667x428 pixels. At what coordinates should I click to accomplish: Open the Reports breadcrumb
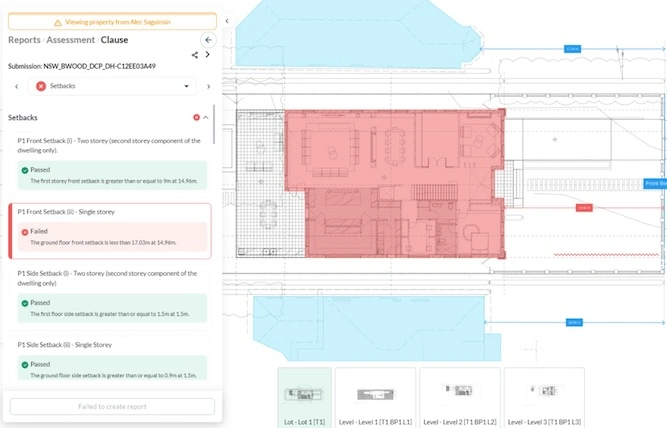point(24,40)
